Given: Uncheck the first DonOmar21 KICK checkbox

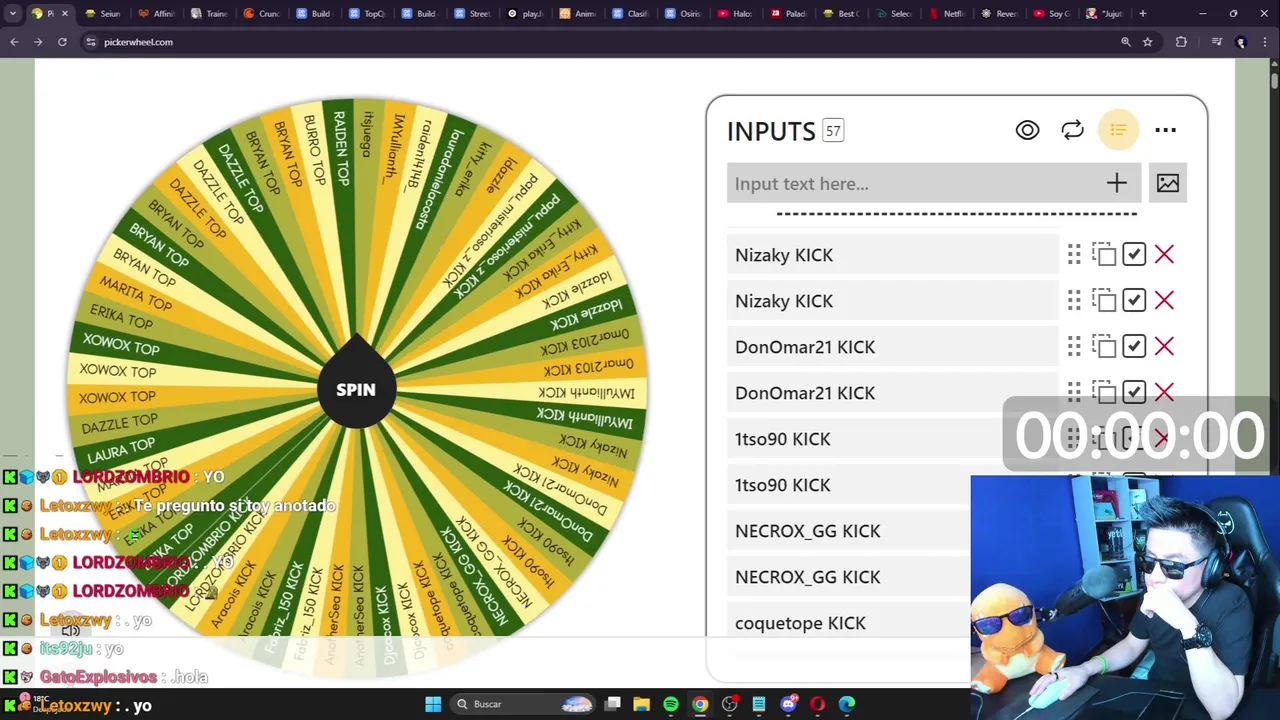Looking at the screenshot, I should tap(1133, 347).
